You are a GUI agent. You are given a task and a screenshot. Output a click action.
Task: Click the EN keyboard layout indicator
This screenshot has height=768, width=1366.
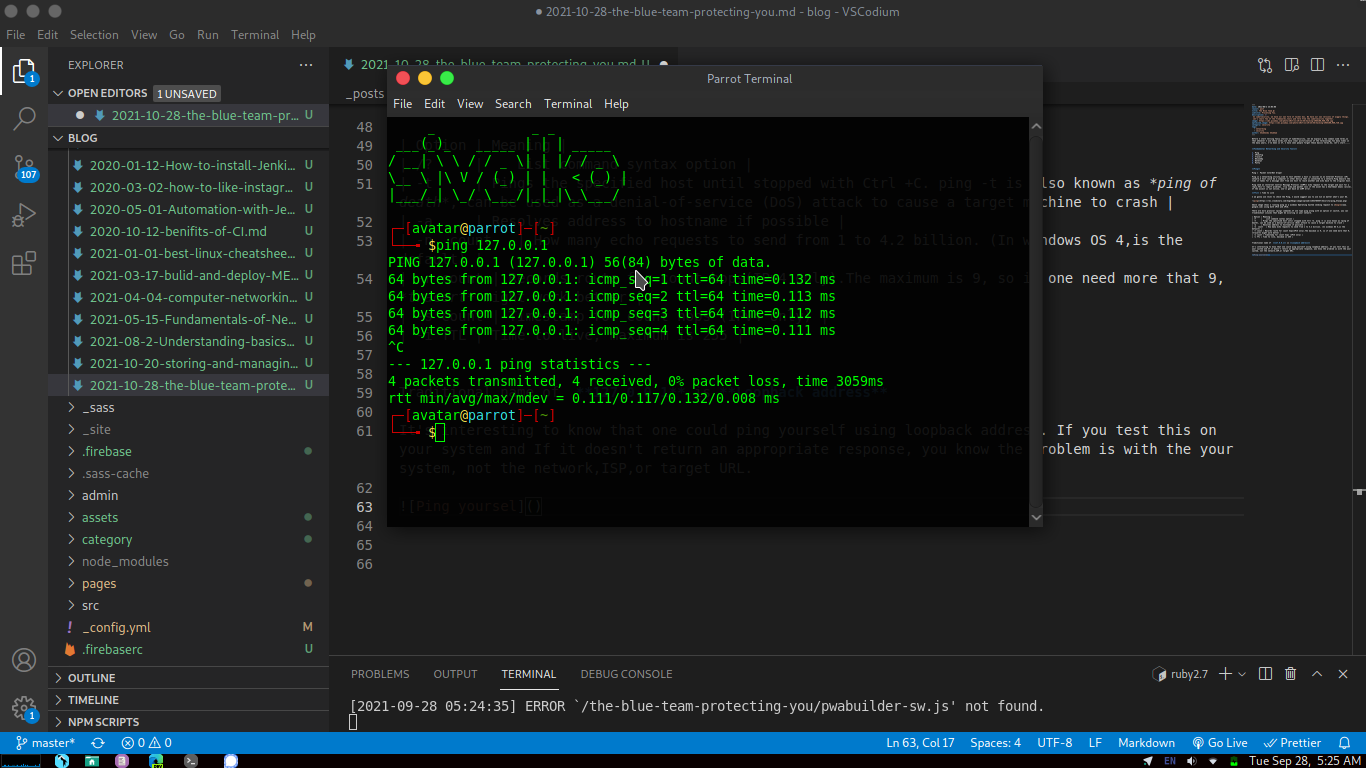[1169, 761]
